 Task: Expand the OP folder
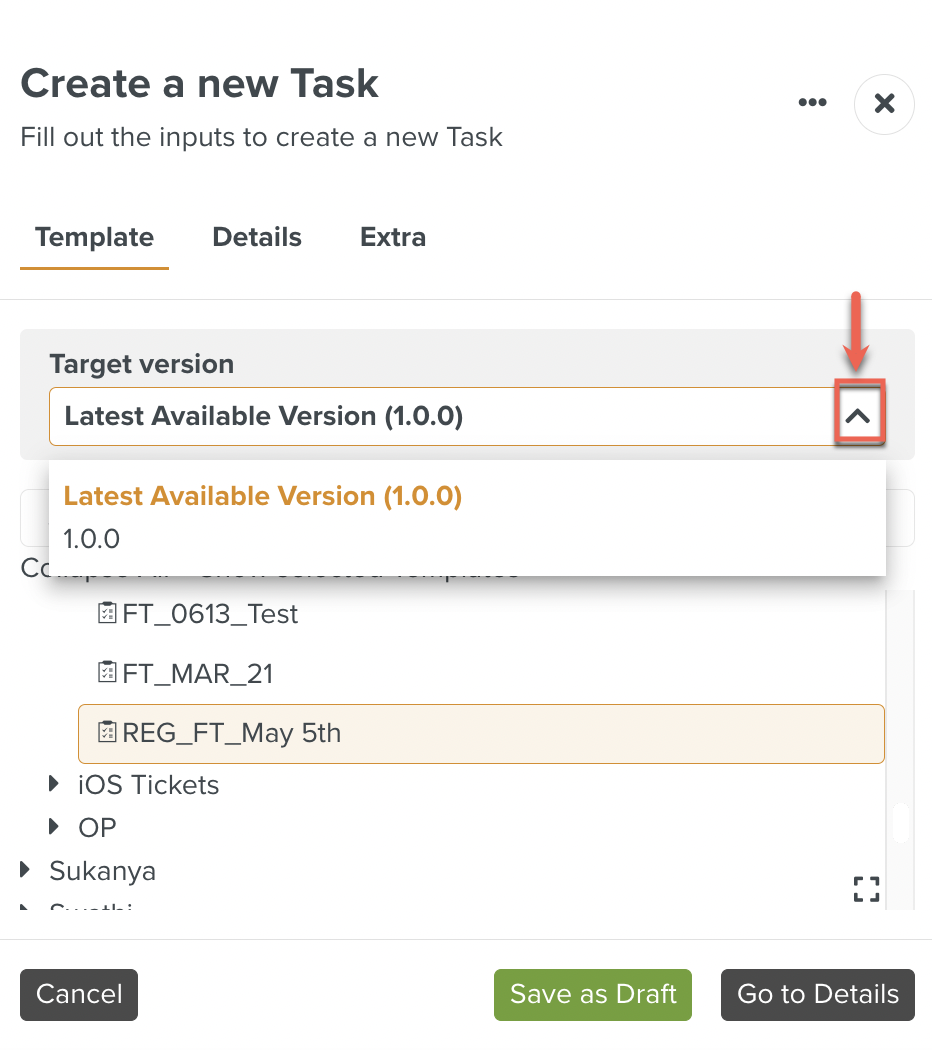(54, 826)
